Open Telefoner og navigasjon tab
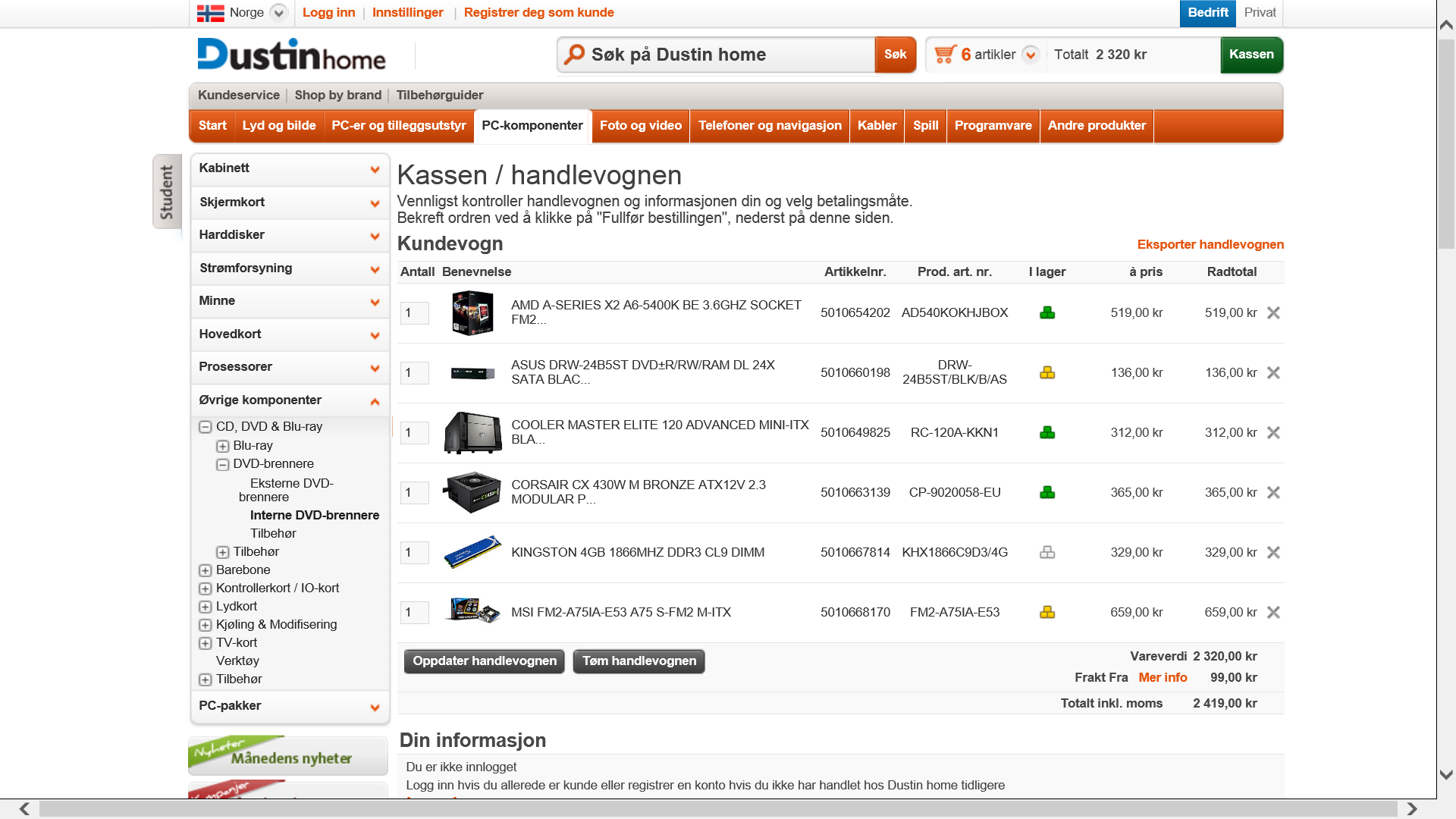 tap(770, 126)
